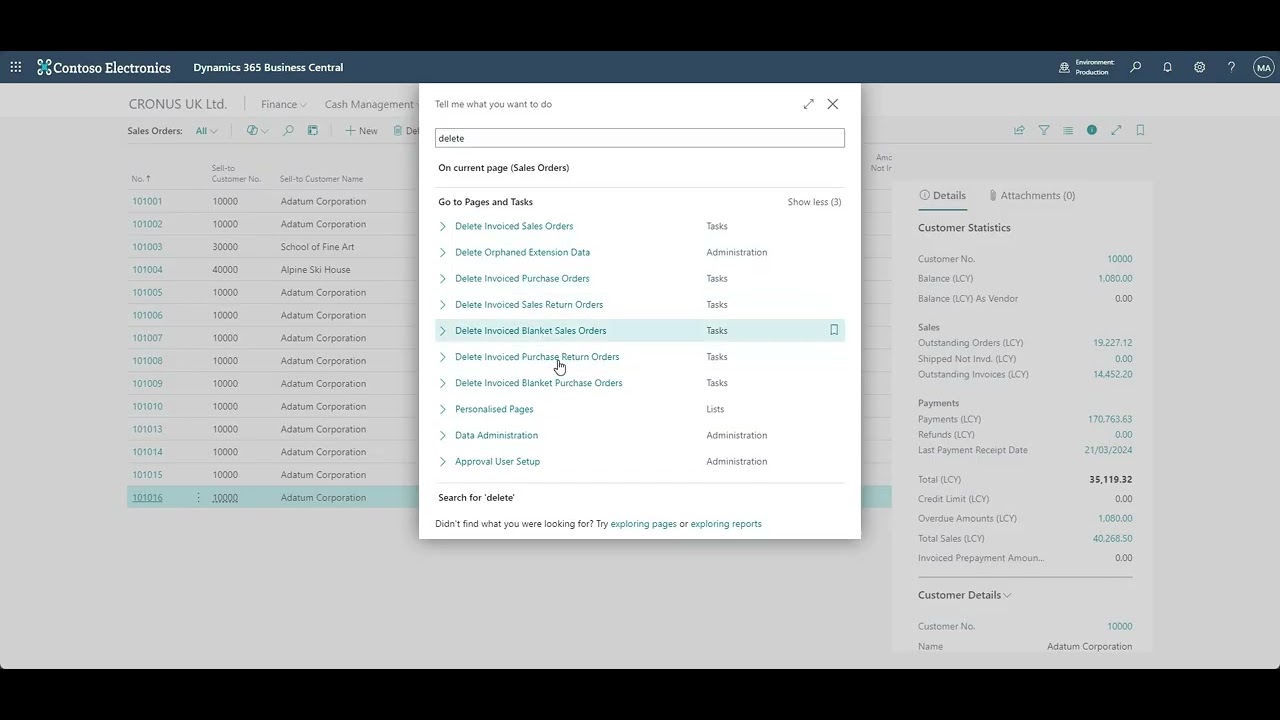1280x720 pixels.
Task: Sort by the No. column header
Action: click(x=141, y=179)
